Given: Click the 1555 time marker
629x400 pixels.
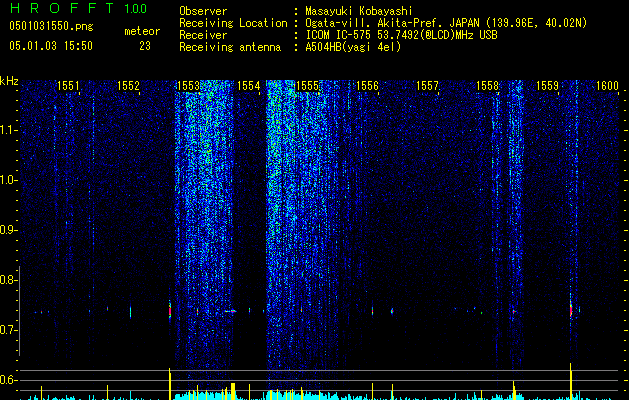Looking at the screenshot, I should [308, 86].
